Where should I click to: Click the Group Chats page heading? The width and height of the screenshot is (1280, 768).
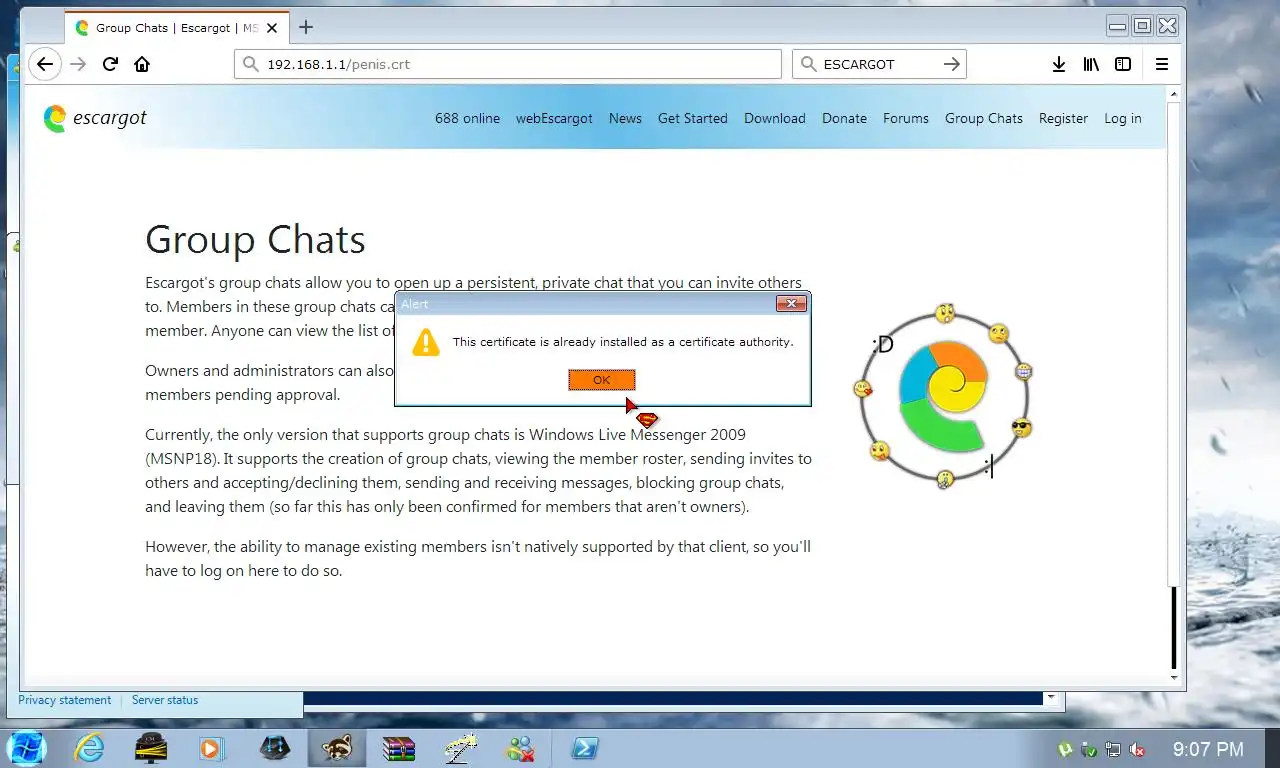pyautogui.click(x=255, y=240)
